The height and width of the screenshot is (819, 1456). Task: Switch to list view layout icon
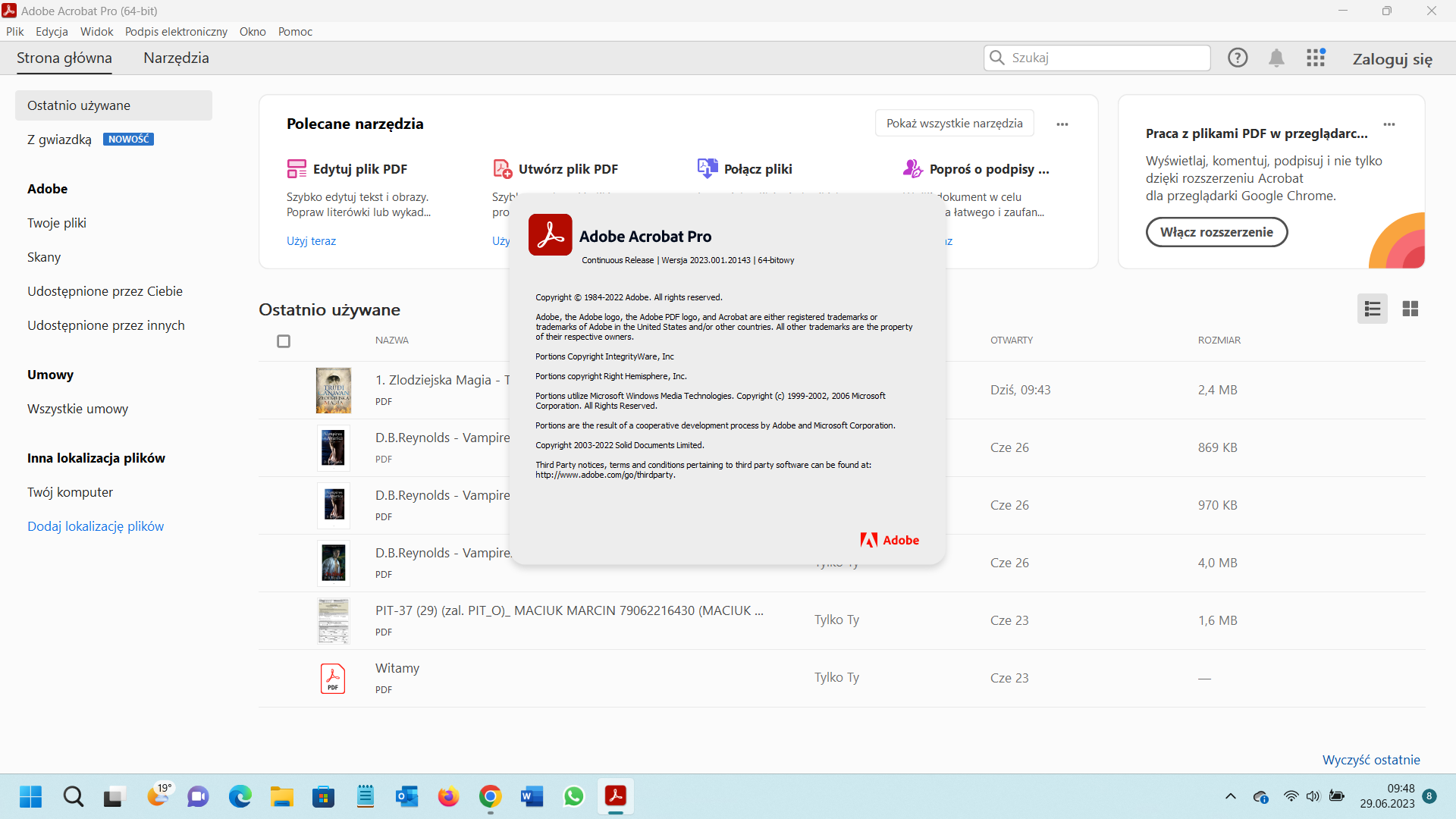pyautogui.click(x=1373, y=309)
